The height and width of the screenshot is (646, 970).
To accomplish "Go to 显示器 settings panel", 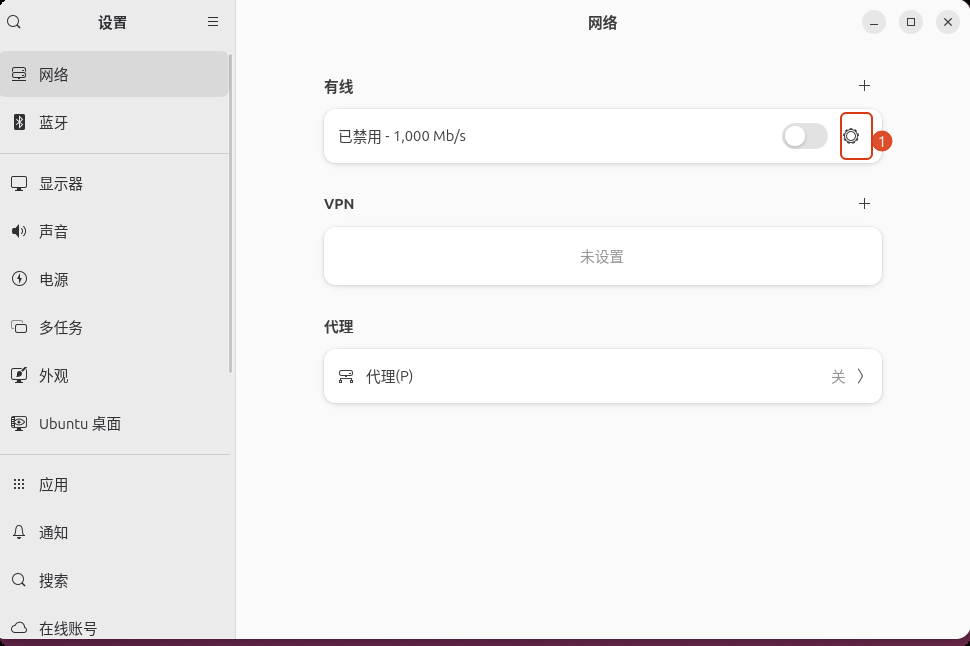I will click(114, 184).
